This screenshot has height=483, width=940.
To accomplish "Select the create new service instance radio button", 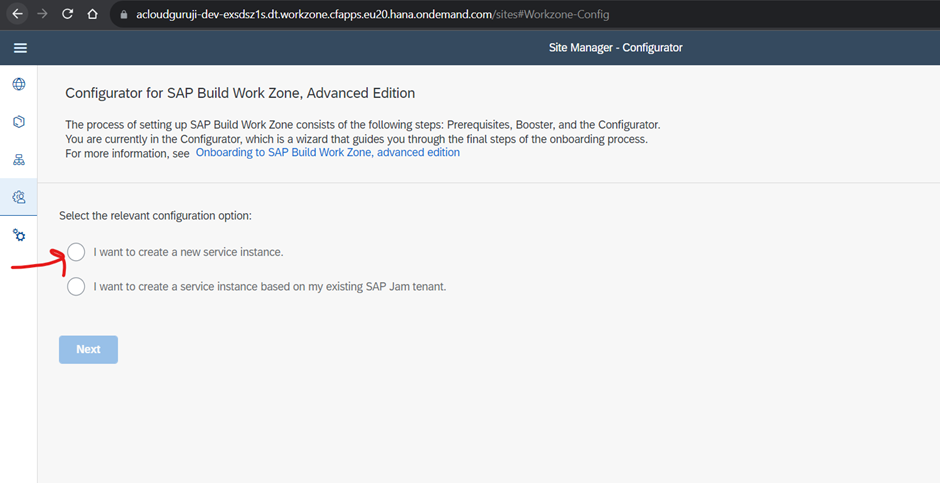I will pyautogui.click(x=76, y=252).
